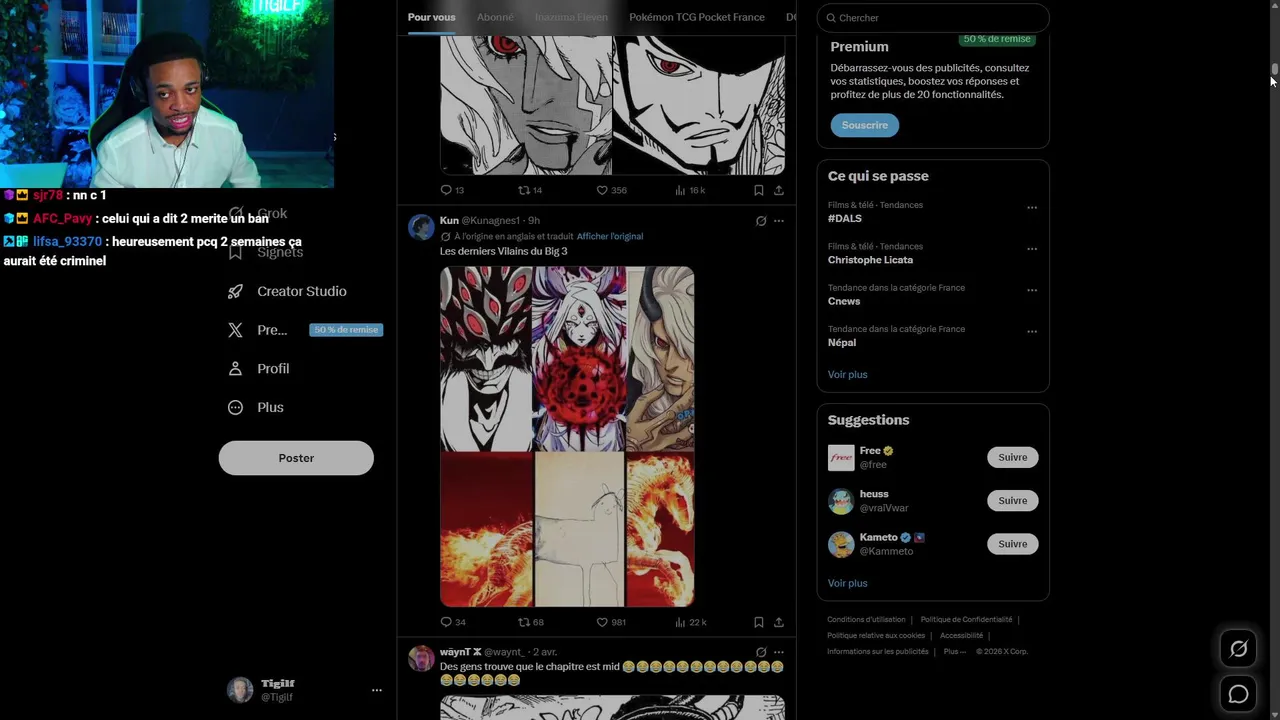The image size is (1280, 720).
Task: Open the Tigilf account avatar
Action: click(x=240, y=690)
